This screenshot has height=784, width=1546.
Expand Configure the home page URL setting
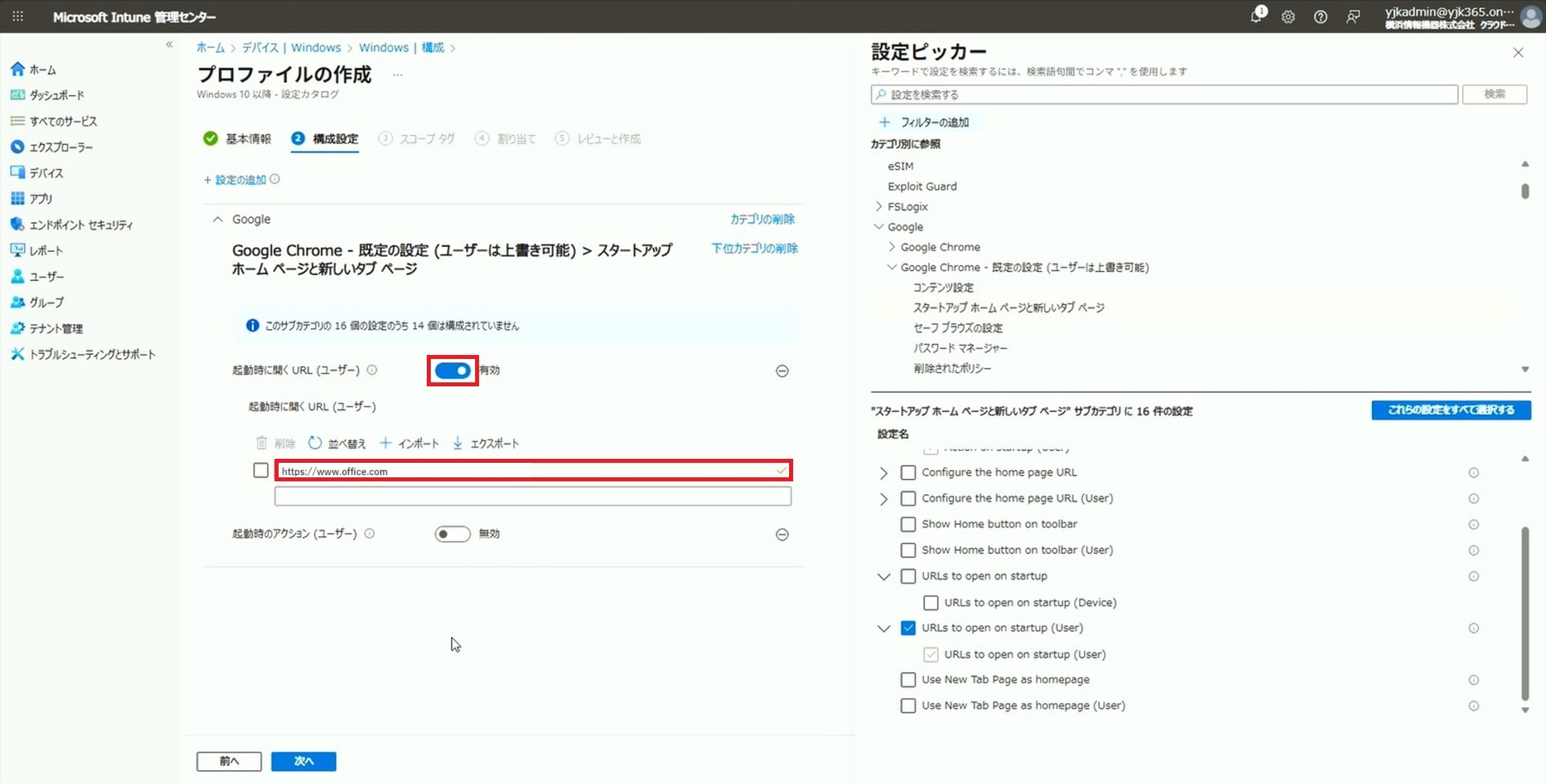click(883, 473)
